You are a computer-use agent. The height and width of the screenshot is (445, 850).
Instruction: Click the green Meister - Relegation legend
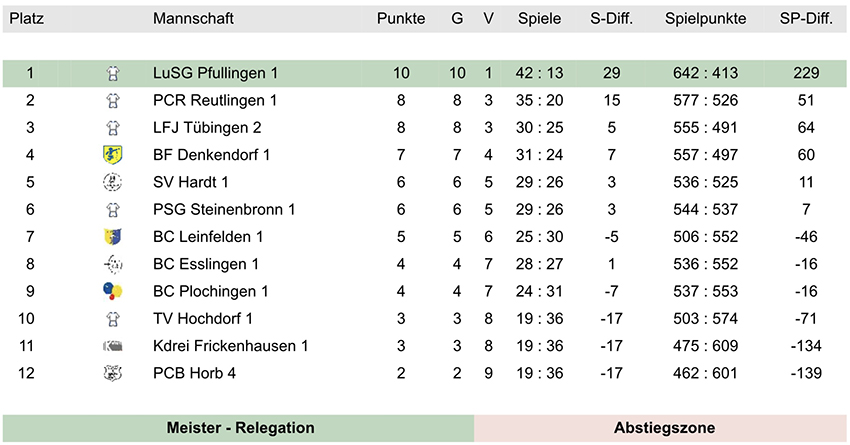tap(239, 428)
